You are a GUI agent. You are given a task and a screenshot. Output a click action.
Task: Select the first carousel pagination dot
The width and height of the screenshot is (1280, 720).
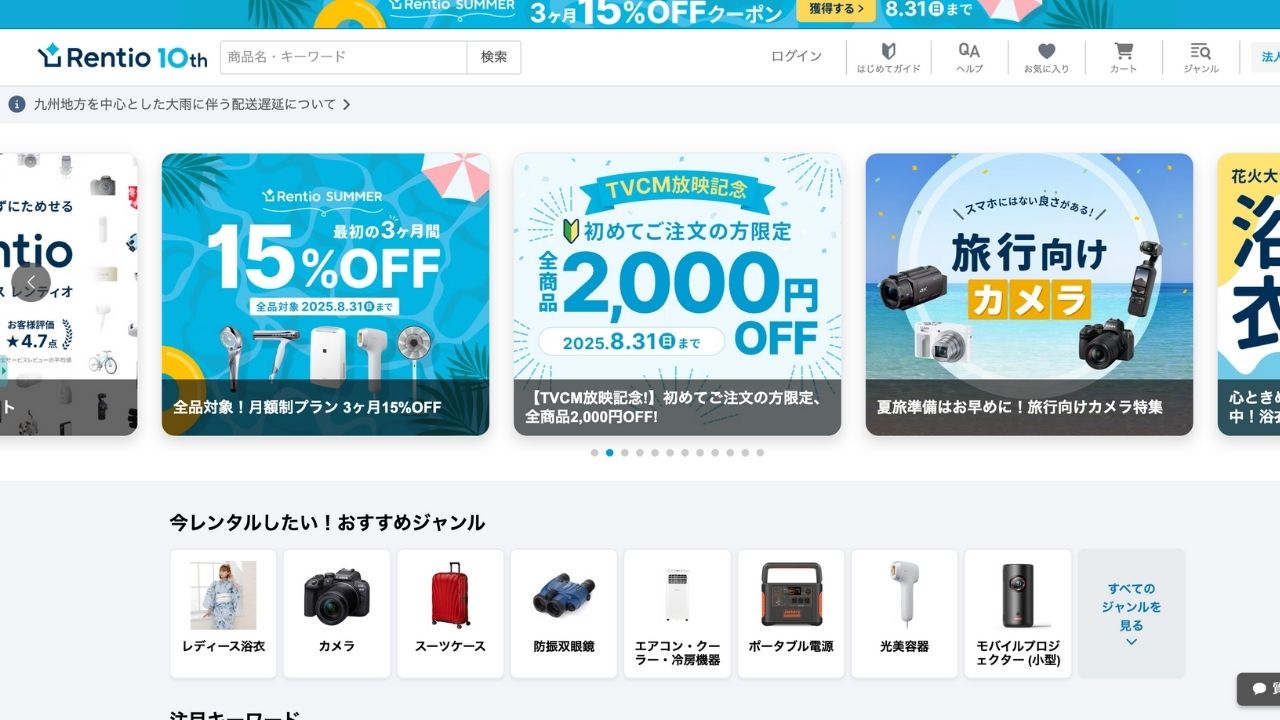tap(594, 453)
